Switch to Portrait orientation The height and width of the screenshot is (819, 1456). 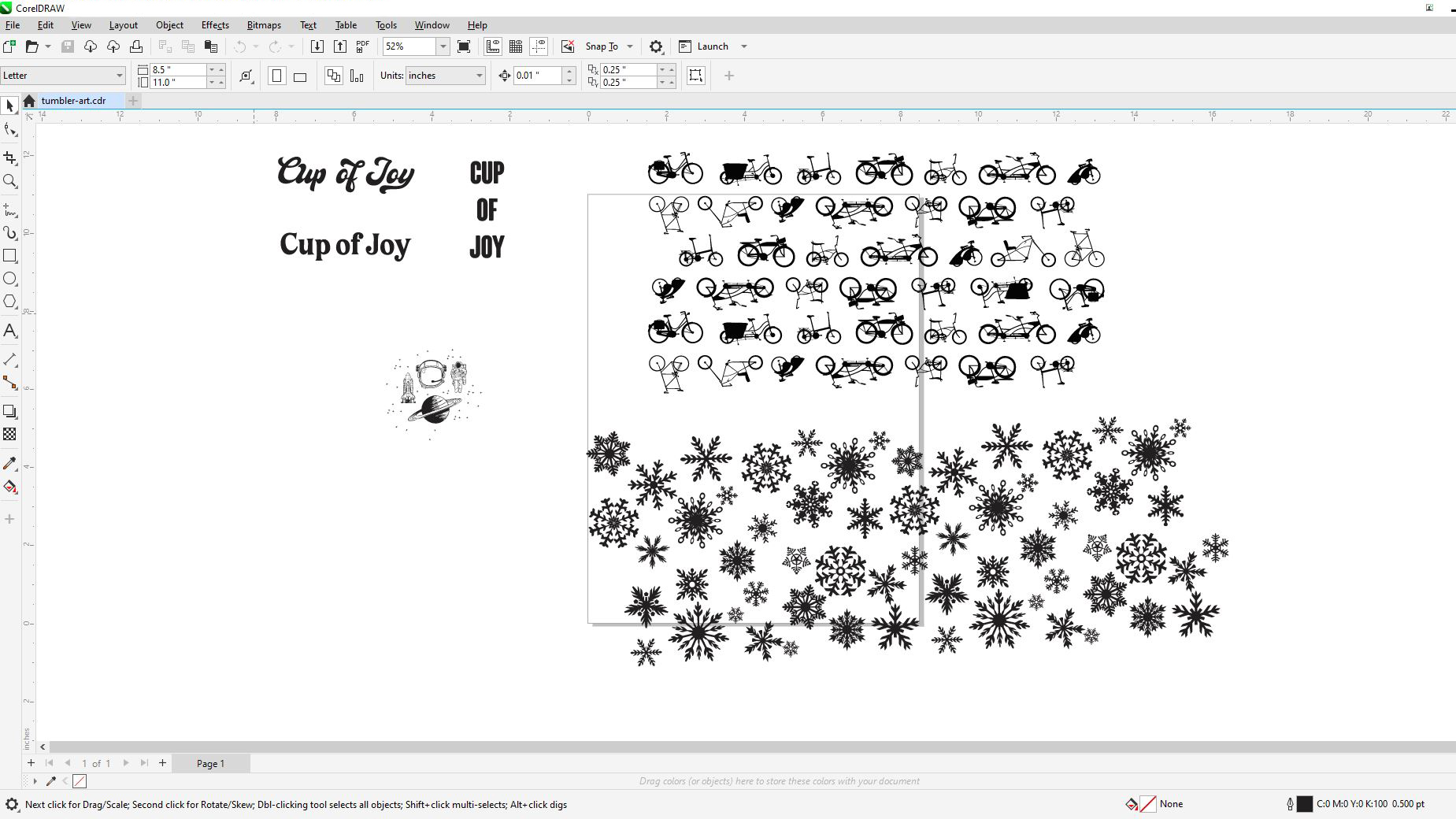277,76
